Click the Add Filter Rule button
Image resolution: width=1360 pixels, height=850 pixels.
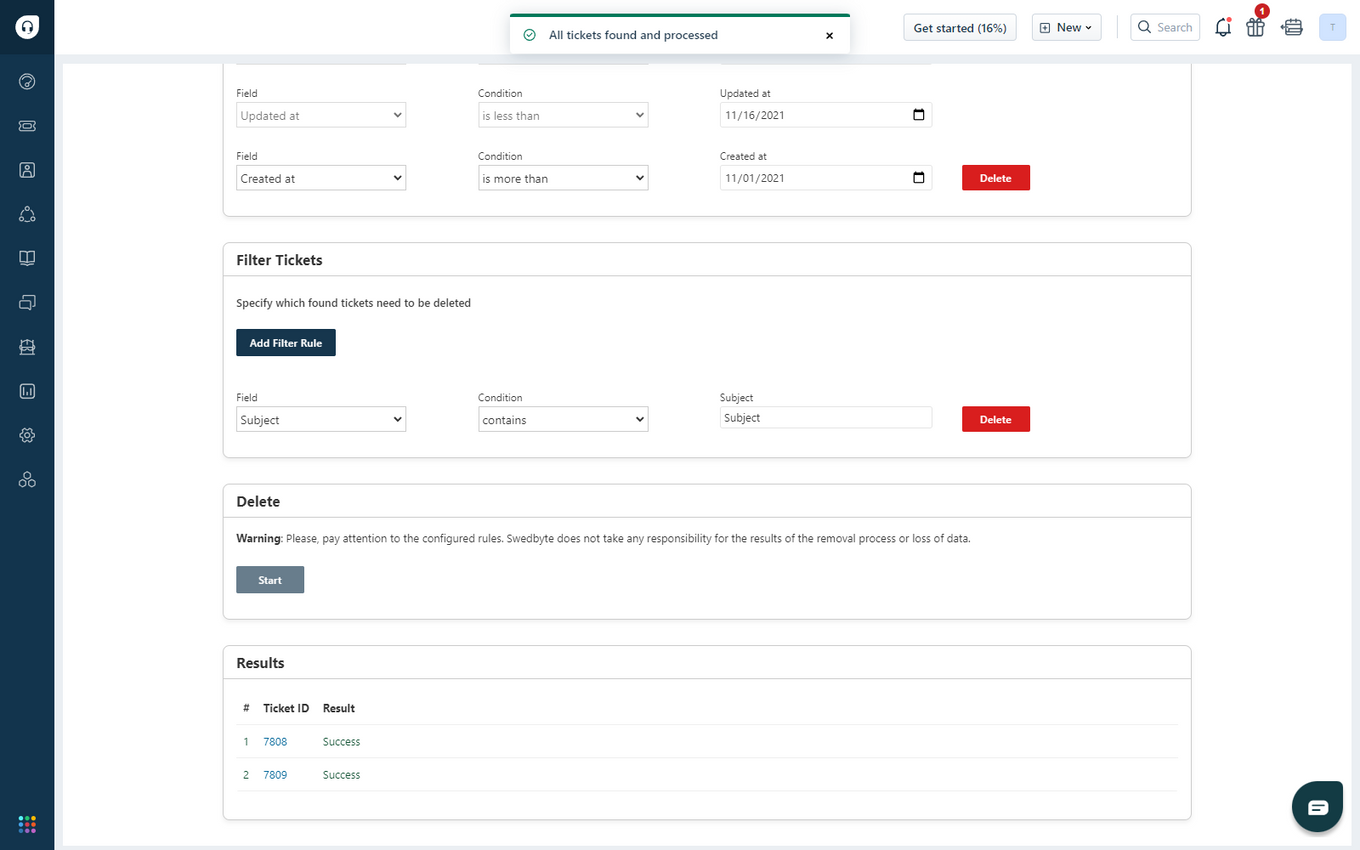click(x=286, y=342)
